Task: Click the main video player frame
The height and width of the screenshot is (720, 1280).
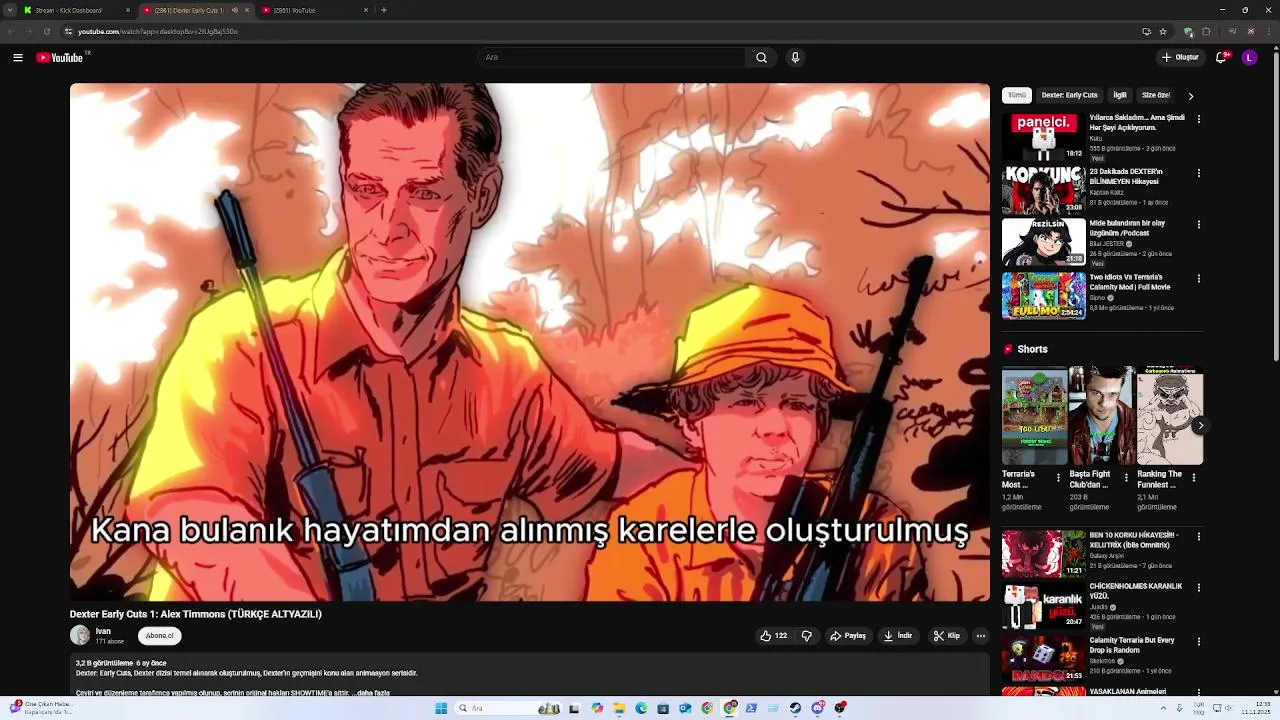Action: click(x=530, y=342)
